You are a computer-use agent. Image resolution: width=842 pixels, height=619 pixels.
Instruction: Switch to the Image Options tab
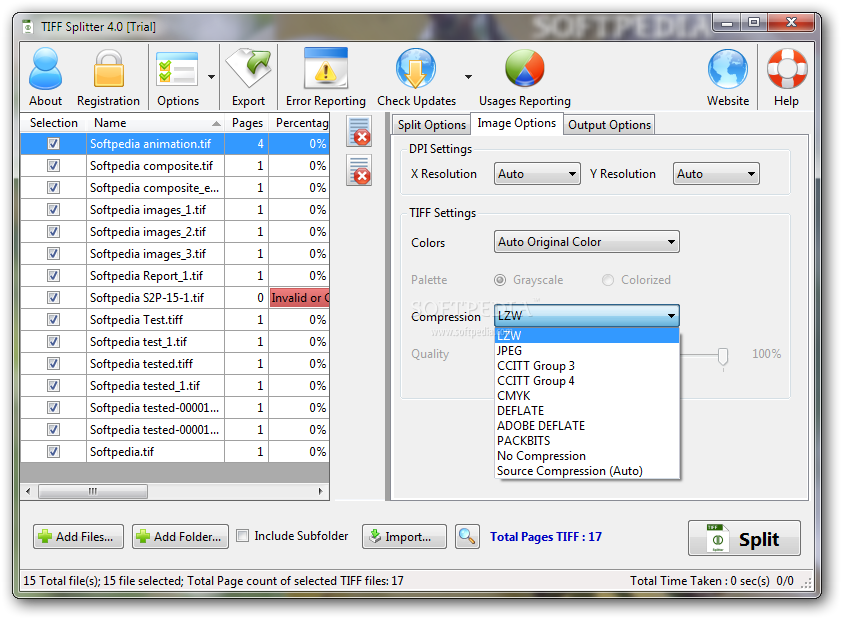click(517, 123)
